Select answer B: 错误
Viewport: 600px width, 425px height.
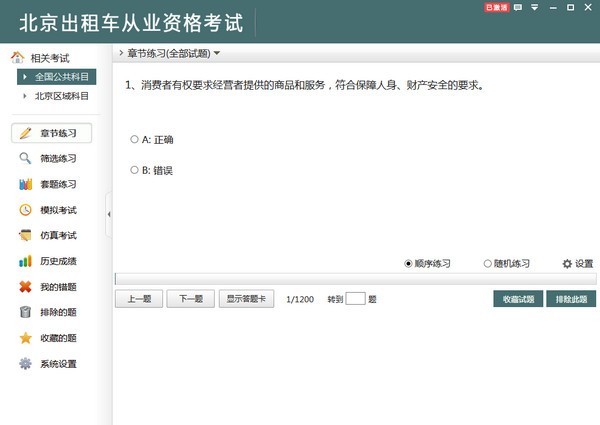point(135,170)
